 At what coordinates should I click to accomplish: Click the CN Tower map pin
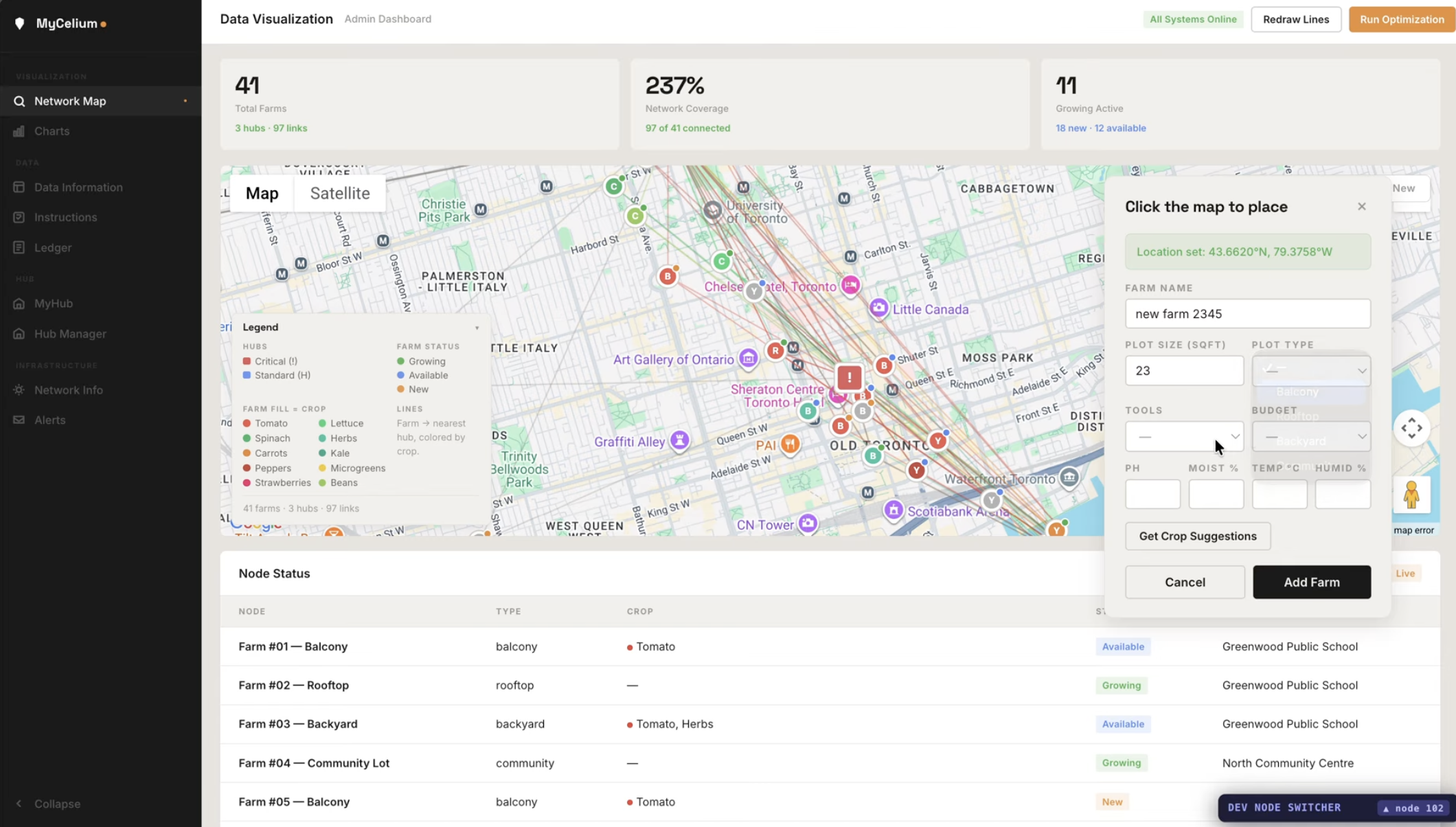pyautogui.click(x=808, y=524)
